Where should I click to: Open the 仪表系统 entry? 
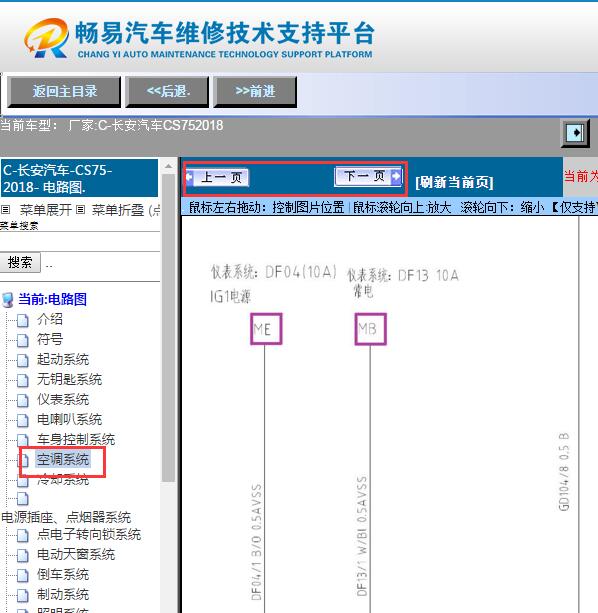pos(63,400)
